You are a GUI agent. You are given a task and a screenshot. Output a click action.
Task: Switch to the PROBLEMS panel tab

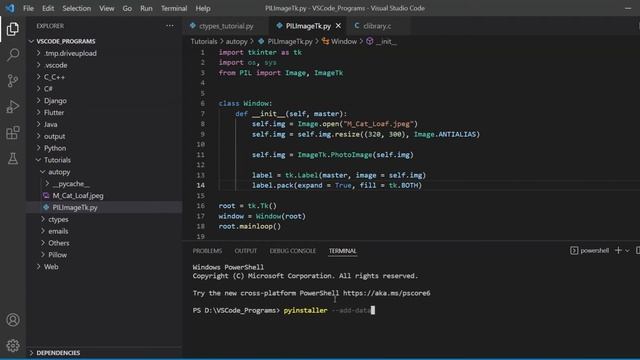pos(207,251)
